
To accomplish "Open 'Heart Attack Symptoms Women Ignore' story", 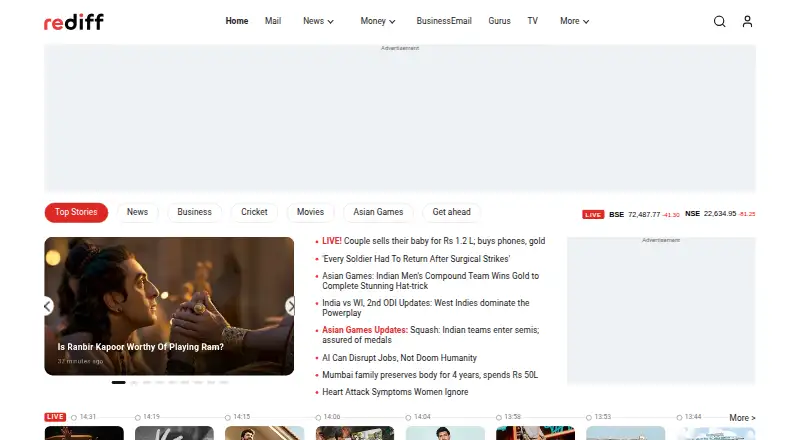I will click(x=395, y=392).
